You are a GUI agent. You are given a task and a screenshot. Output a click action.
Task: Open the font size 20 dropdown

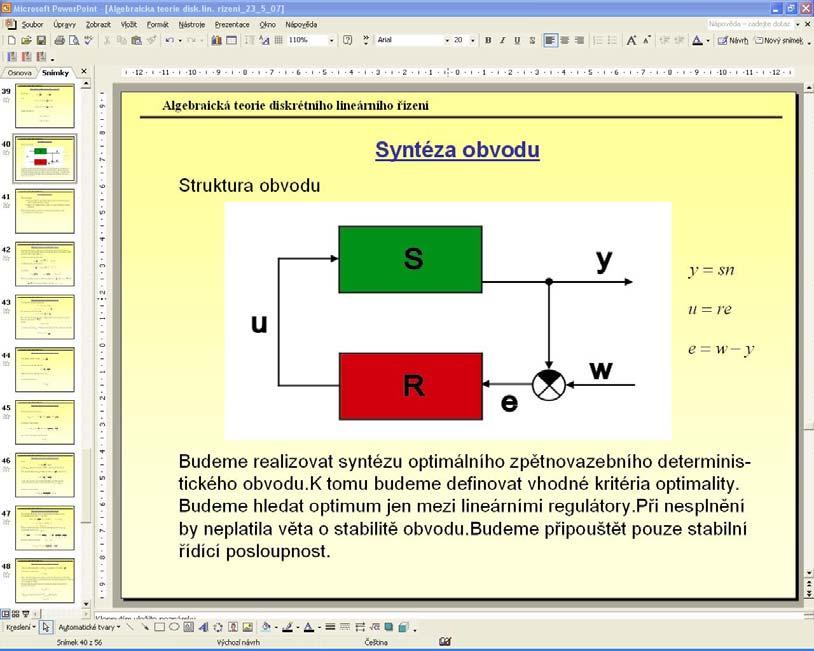472,40
